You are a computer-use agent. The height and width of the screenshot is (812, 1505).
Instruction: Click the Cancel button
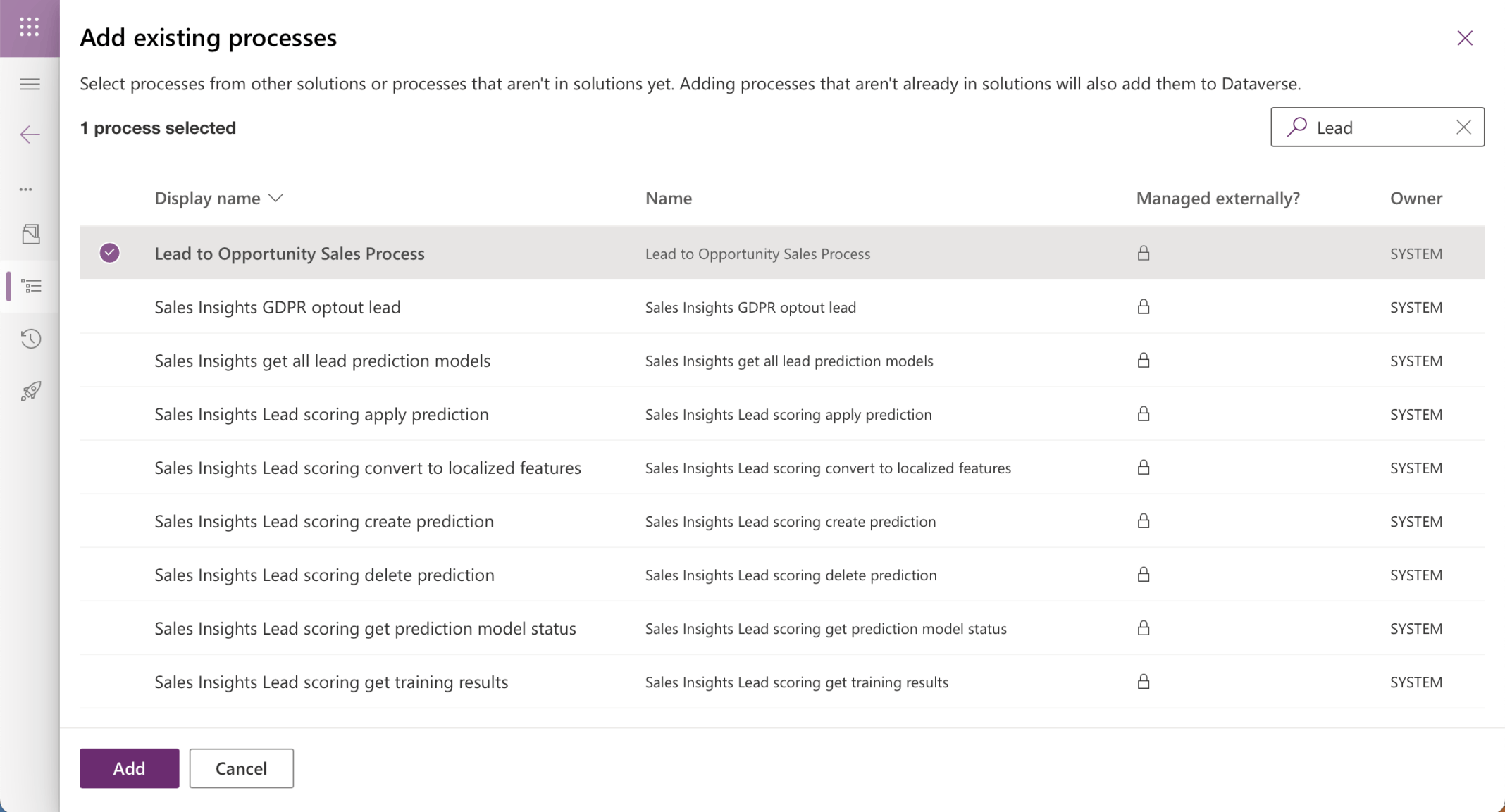(x=241, y=768)
